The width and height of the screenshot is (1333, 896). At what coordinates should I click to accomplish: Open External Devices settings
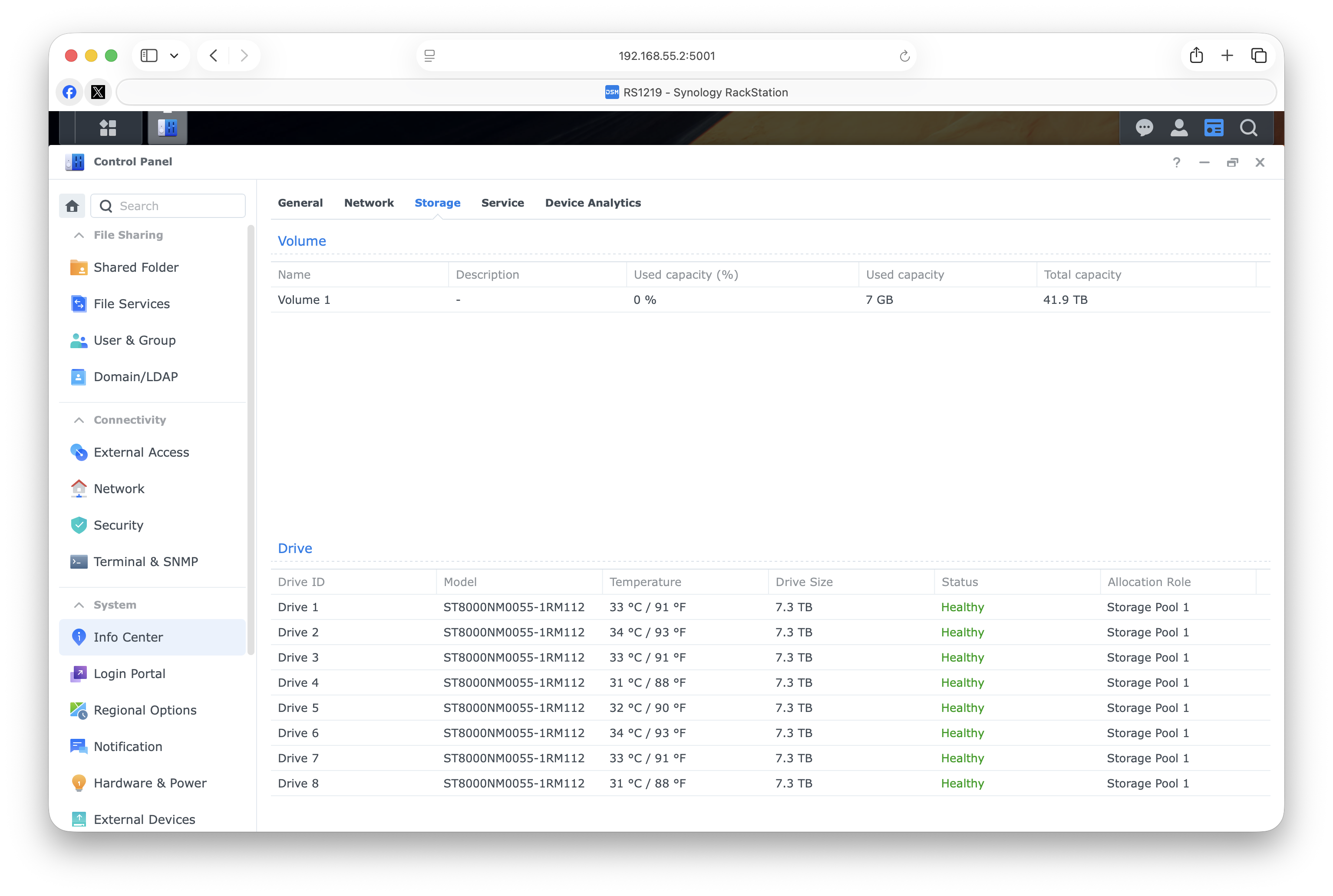click(152, 820)
